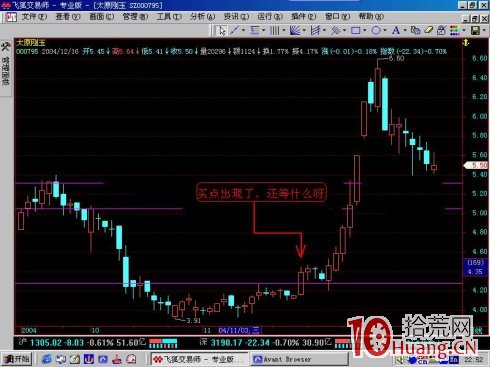Open dropdown arrow next to Gann fan tool

tap(304, 30)
